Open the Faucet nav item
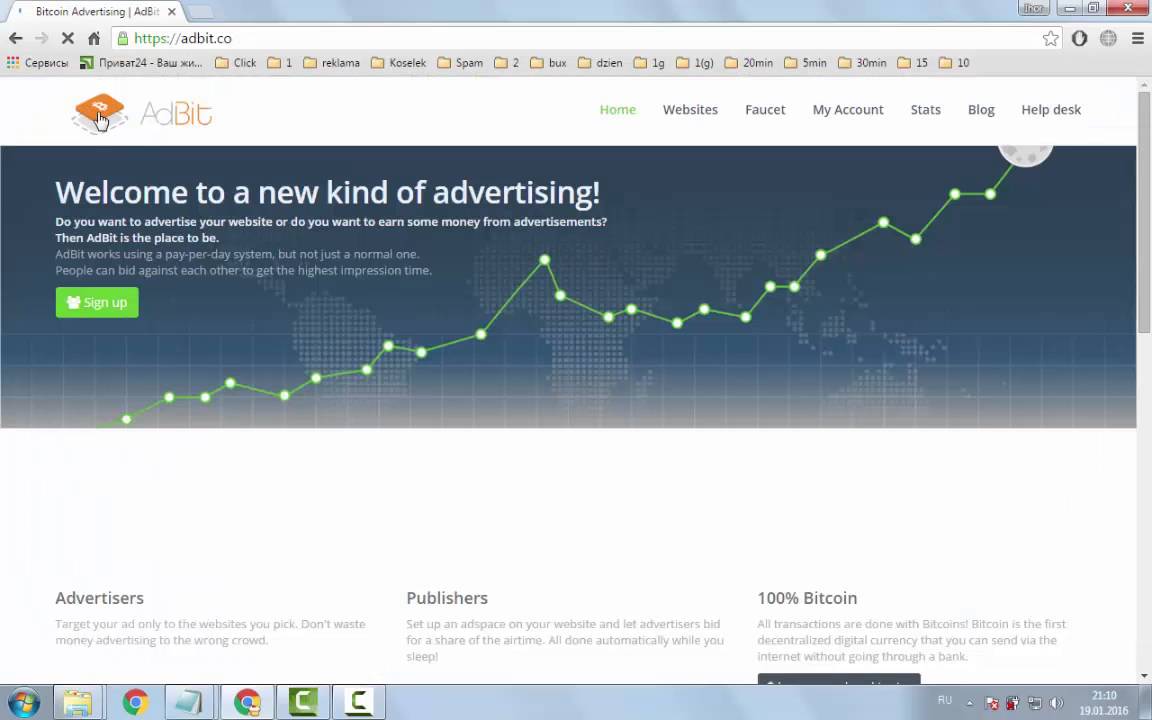The image size is (1152, 720). click(765, 109)
